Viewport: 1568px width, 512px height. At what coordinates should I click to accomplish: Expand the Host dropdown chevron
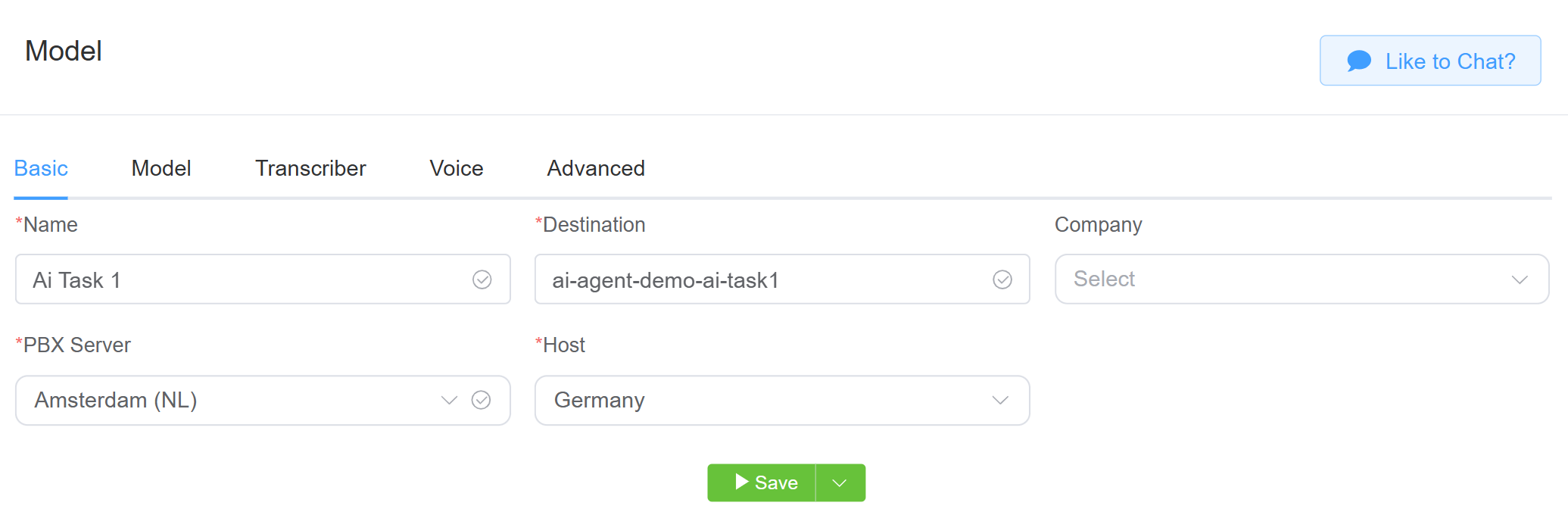[1000, 400]
